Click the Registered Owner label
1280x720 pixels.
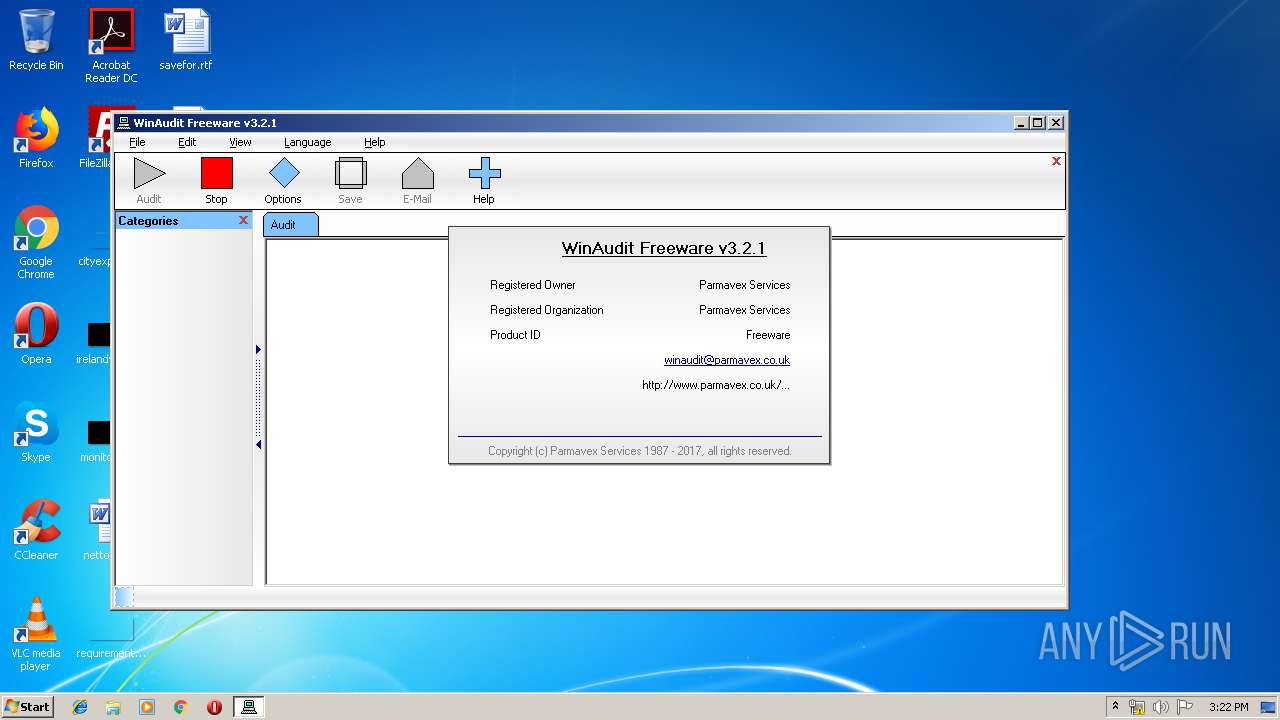(533, 285)
